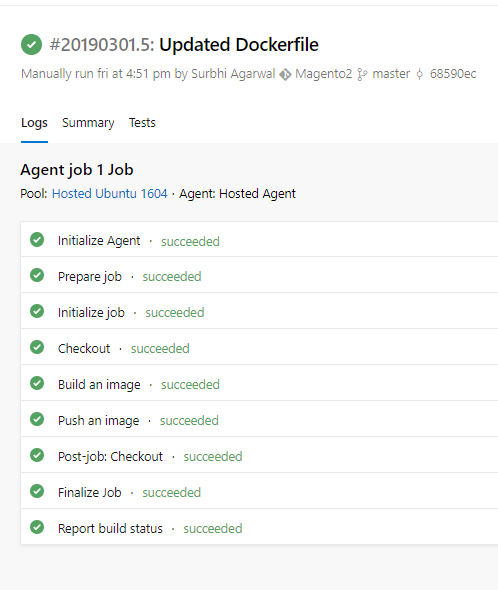Open the Initialize job step log

pos(259,312)
